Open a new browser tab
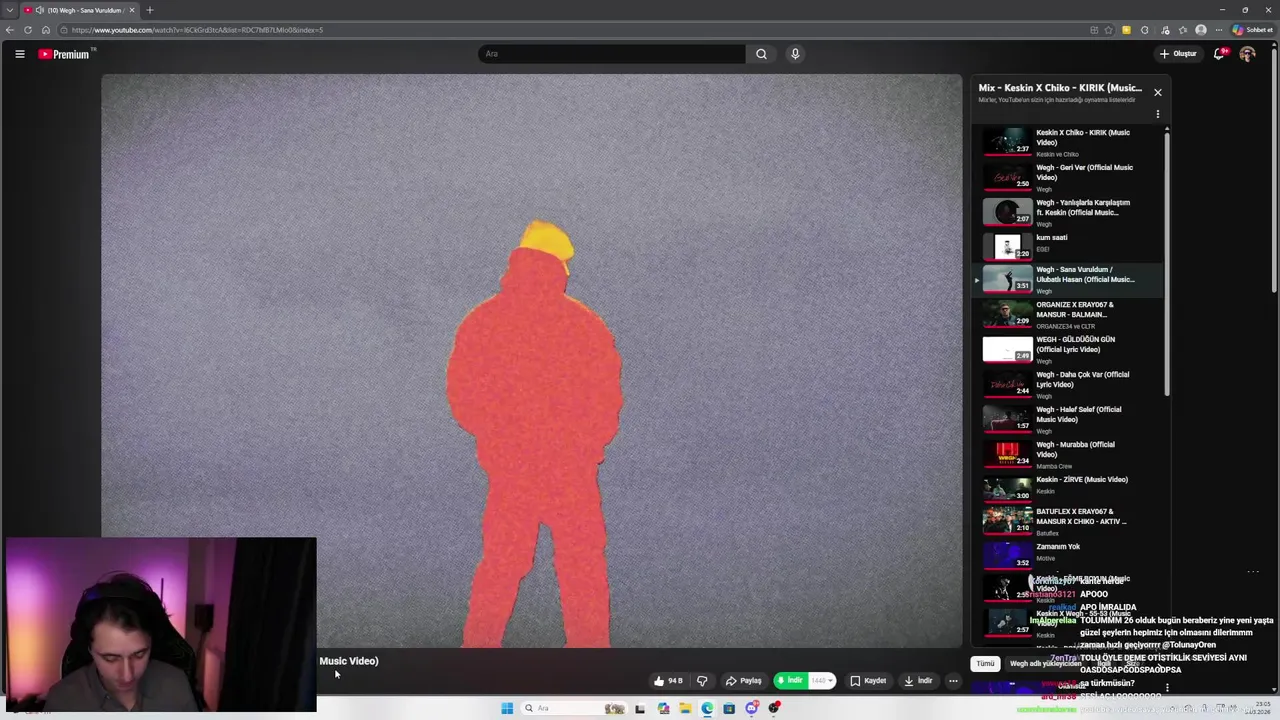This screenshot has width=1280, height=720. (150, 10)
